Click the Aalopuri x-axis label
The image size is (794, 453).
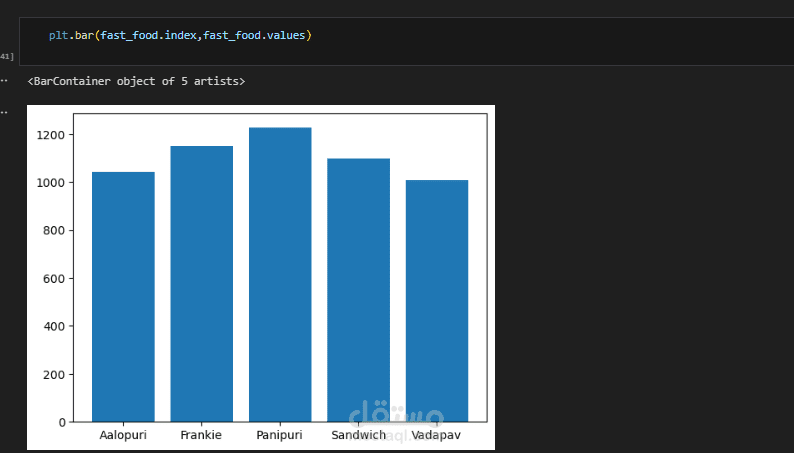(x=123, y=436)
